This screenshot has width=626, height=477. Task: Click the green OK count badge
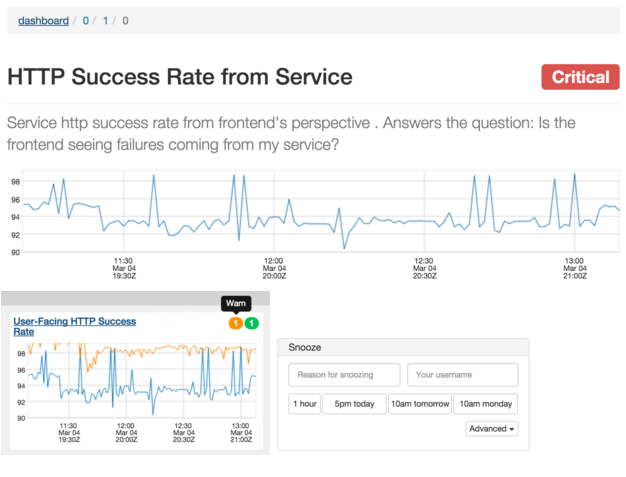pos(251,323)
